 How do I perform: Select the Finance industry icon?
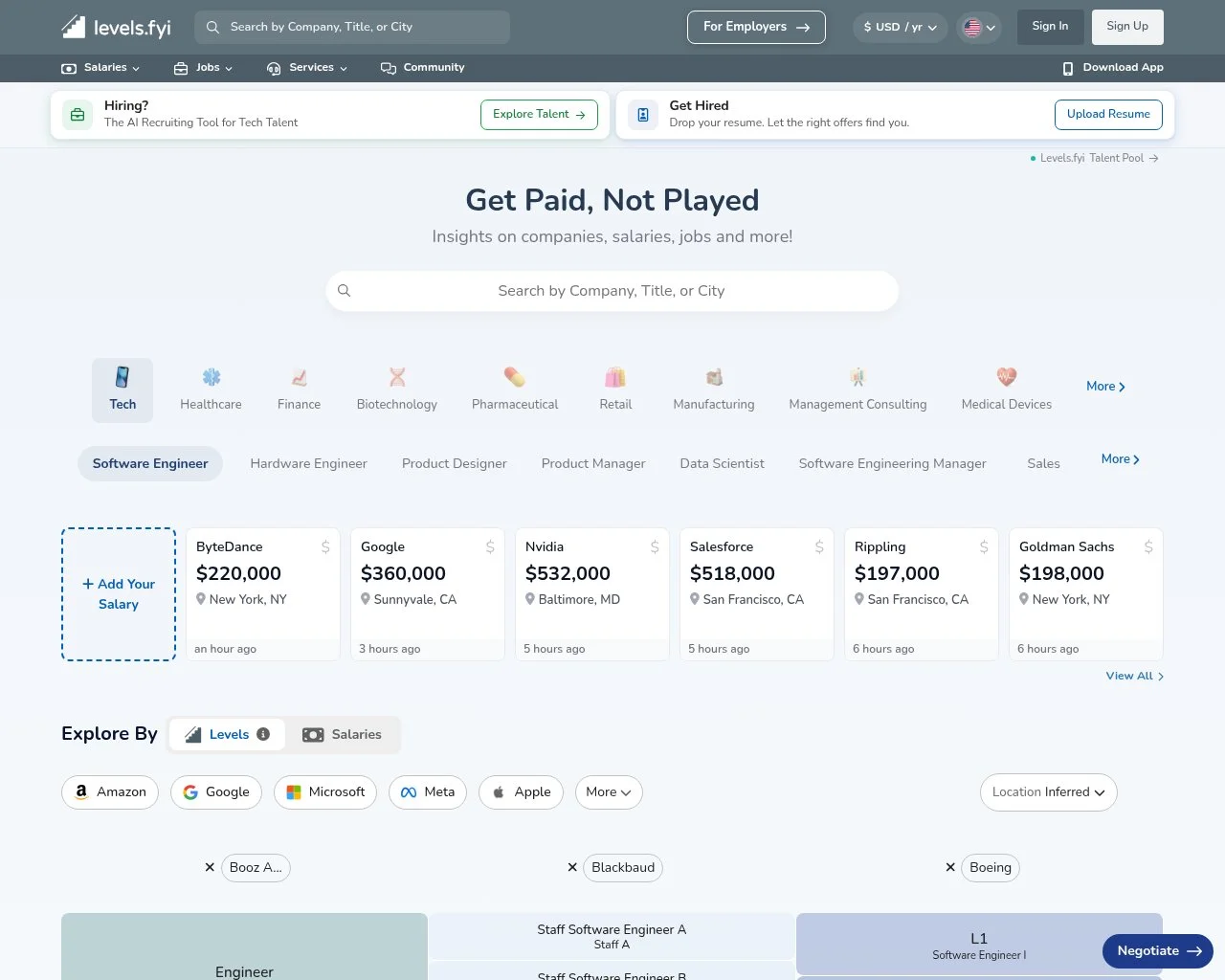click(300, 377)
